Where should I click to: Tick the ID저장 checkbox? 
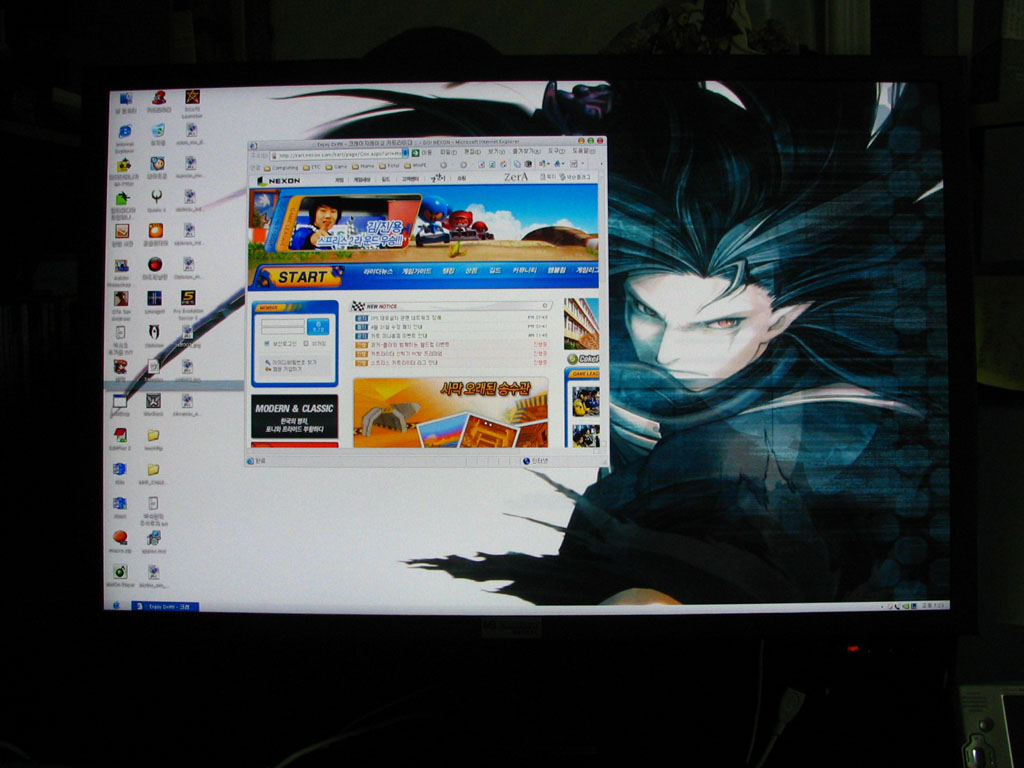click(306, 344)
